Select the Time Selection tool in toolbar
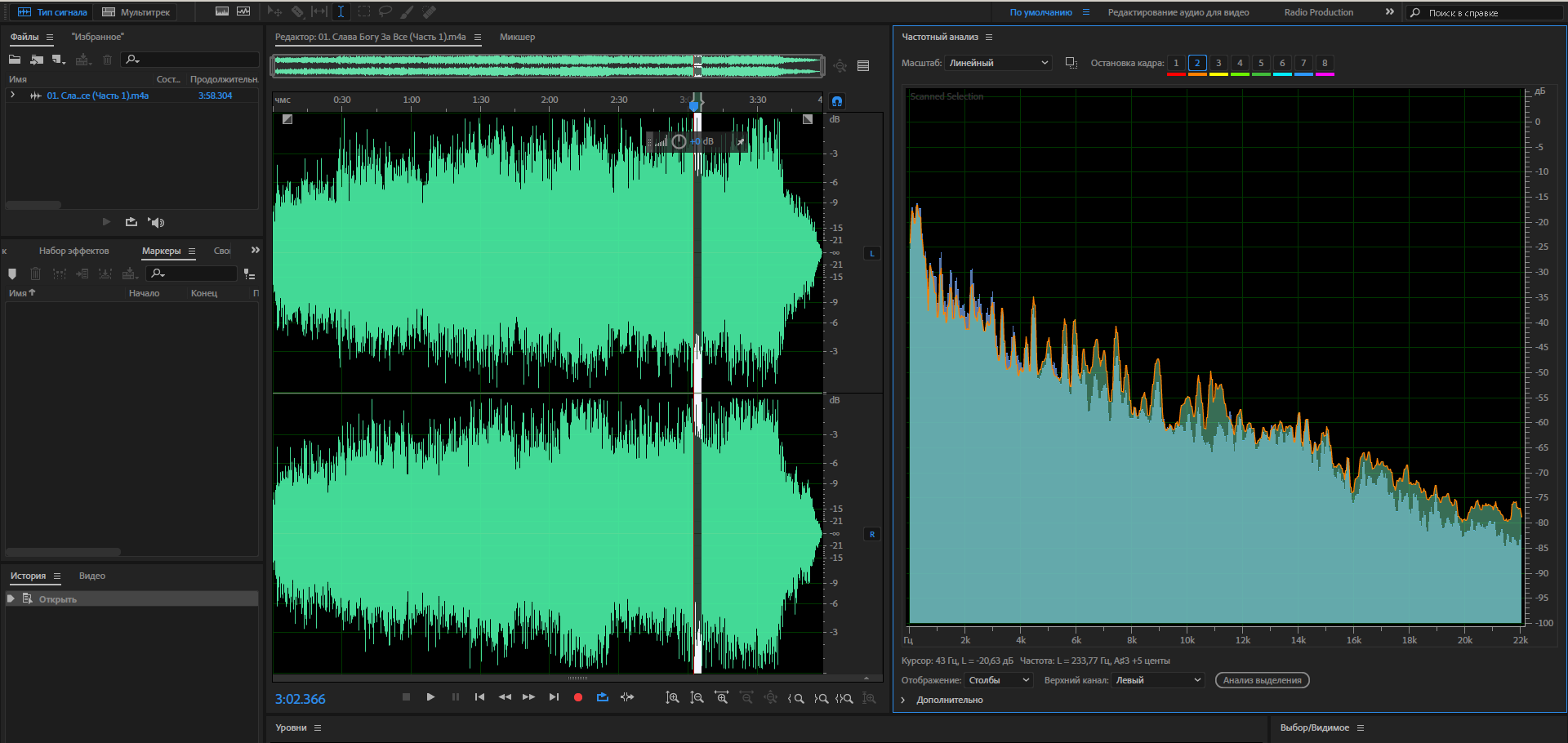The height and width of the screenshot is (743, 1568). (341, 11)
